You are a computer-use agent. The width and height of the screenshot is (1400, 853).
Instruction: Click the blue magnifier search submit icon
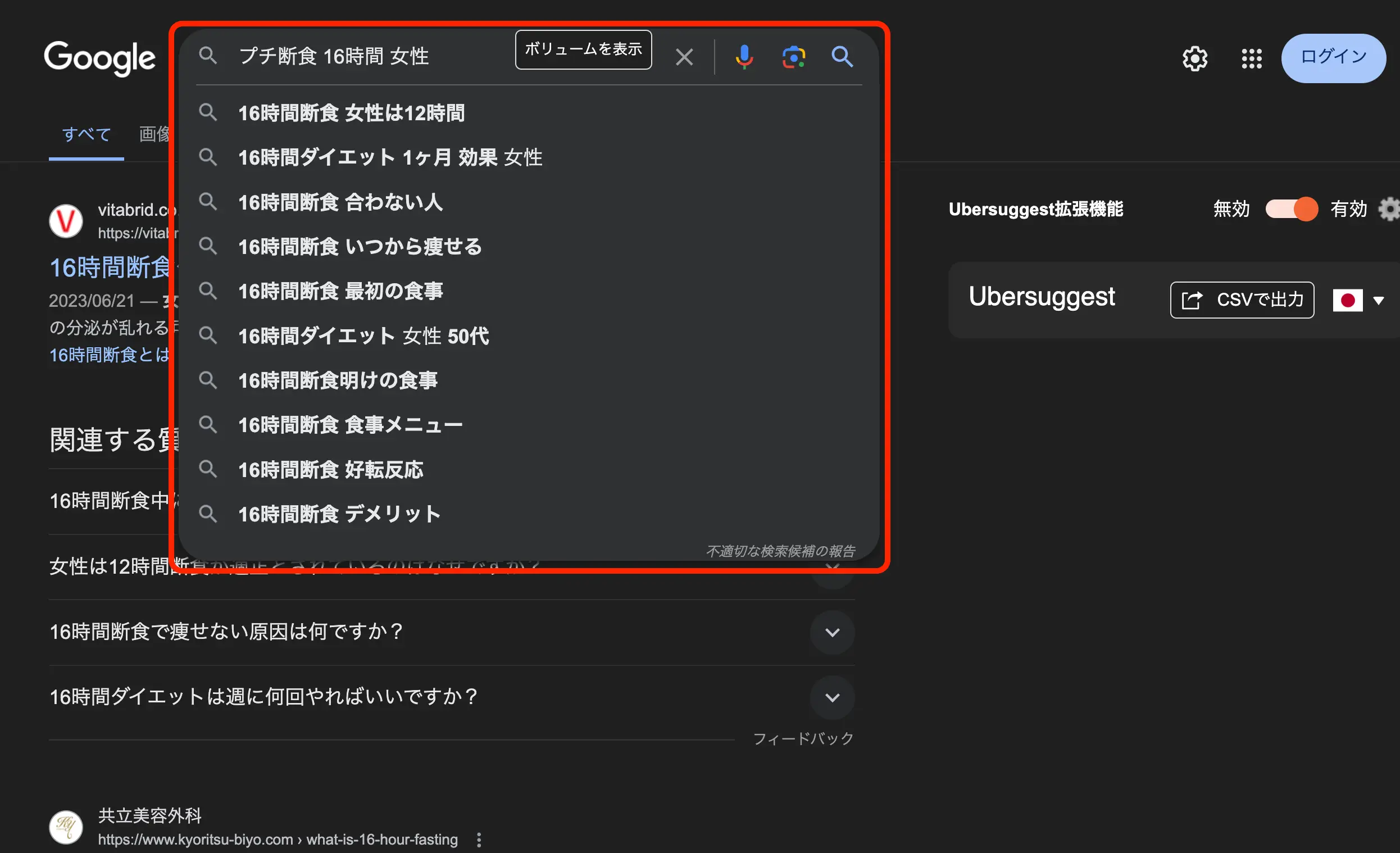click(x=842, y=57)
